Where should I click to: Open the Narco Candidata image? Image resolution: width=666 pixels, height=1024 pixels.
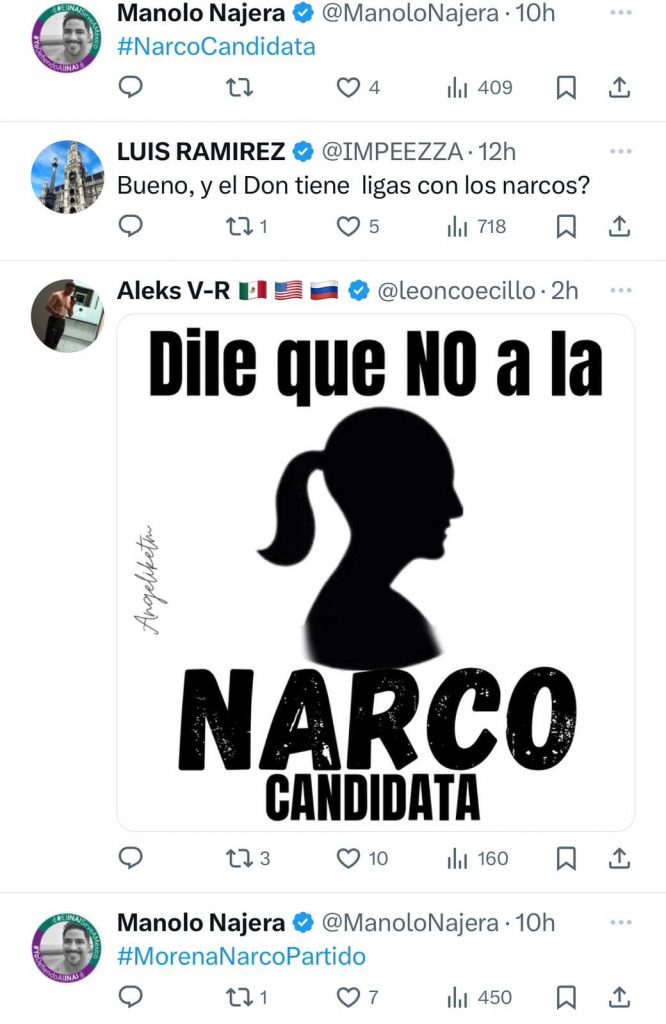click(x=375, y=573)
